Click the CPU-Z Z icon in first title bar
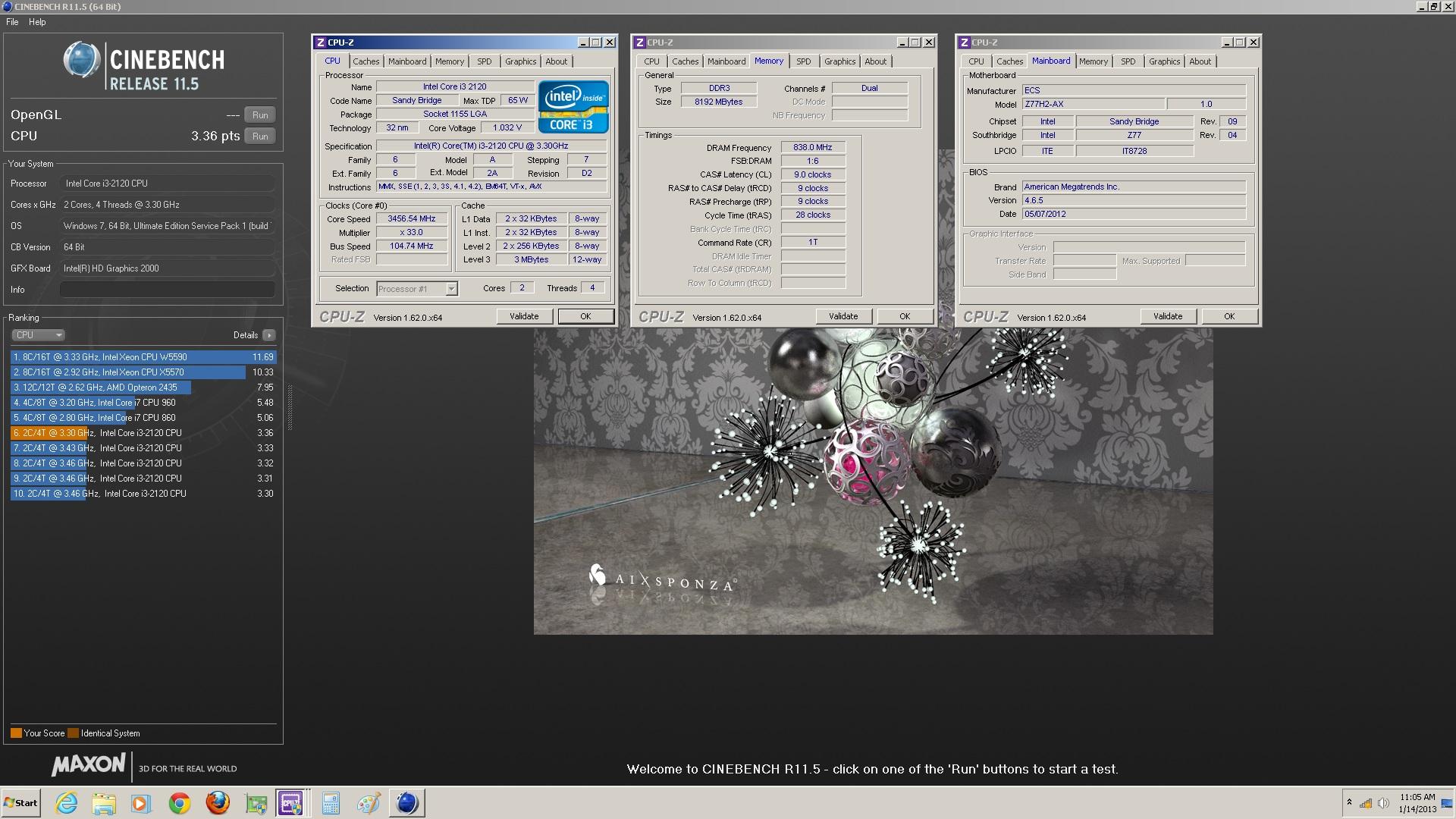The width and height of the screenshot is (1456, 819). click(321, 42)
